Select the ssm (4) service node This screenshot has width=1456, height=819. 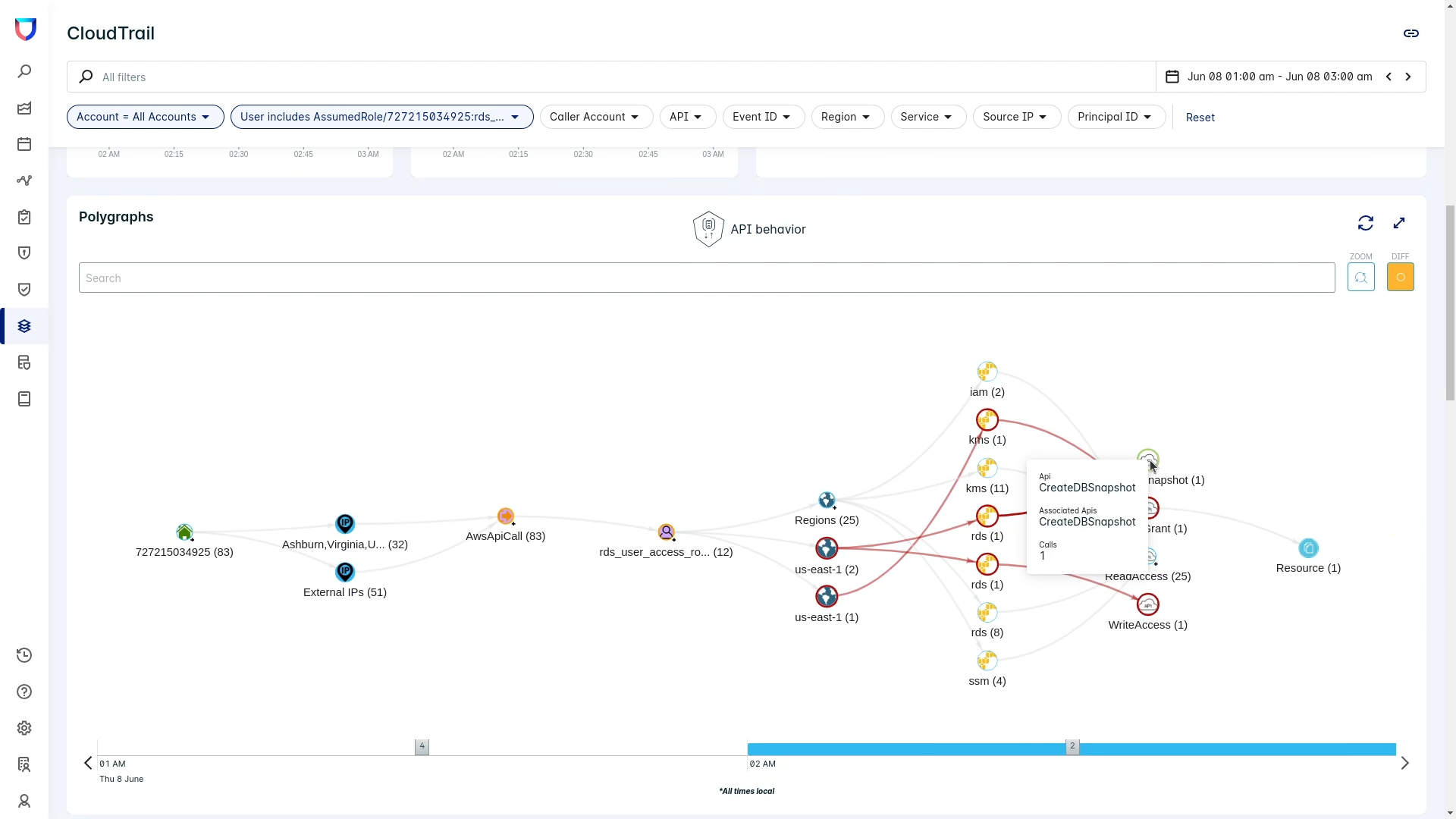point(987,661)
